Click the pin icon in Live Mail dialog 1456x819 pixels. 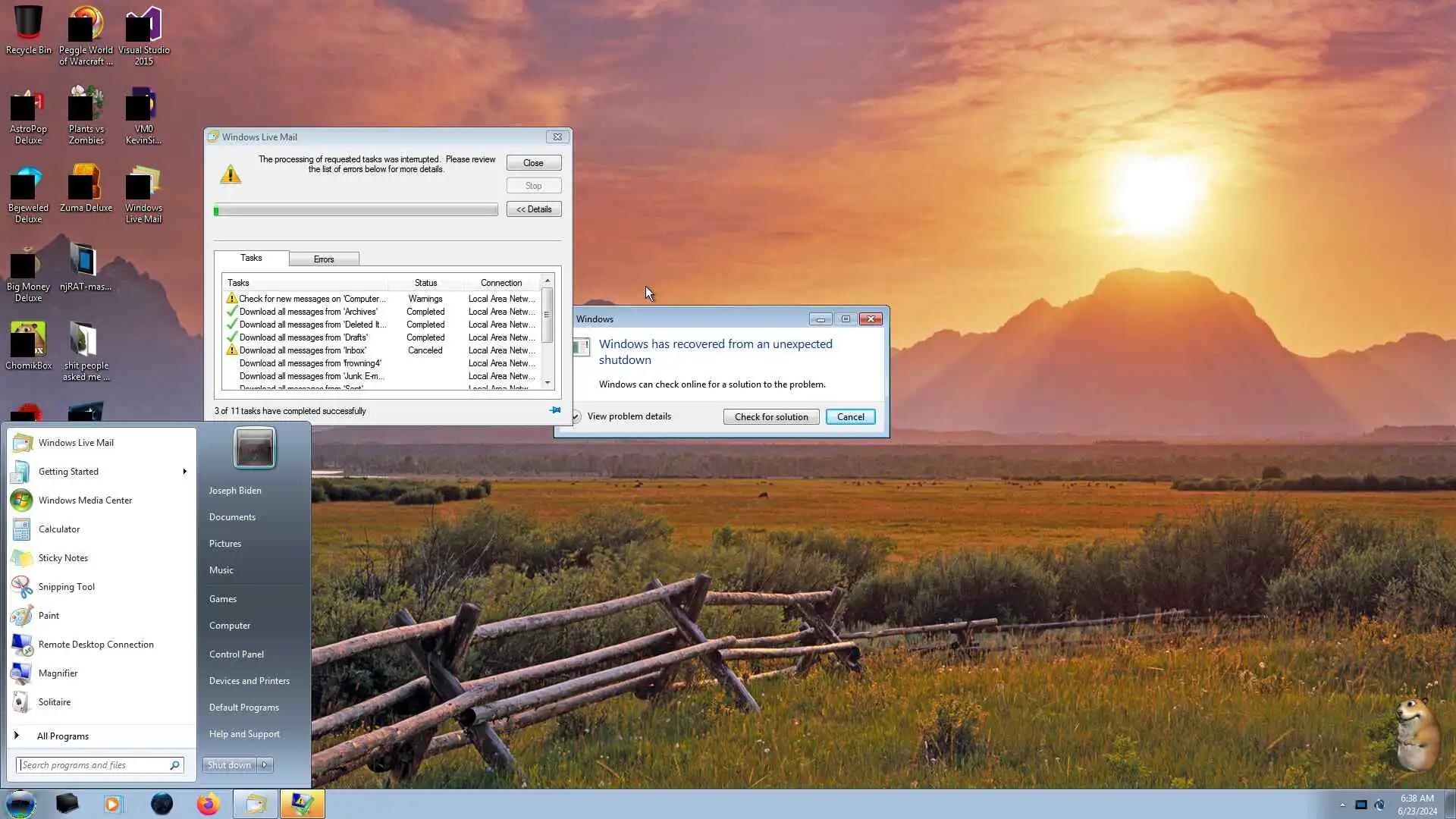pyautogui.click(x=555, y=410)
